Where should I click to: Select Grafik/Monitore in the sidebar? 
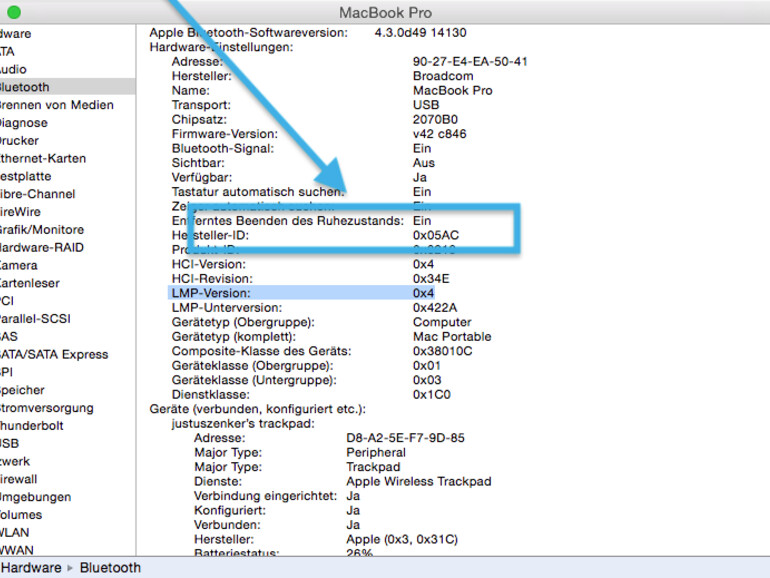[x=42, y=230]
